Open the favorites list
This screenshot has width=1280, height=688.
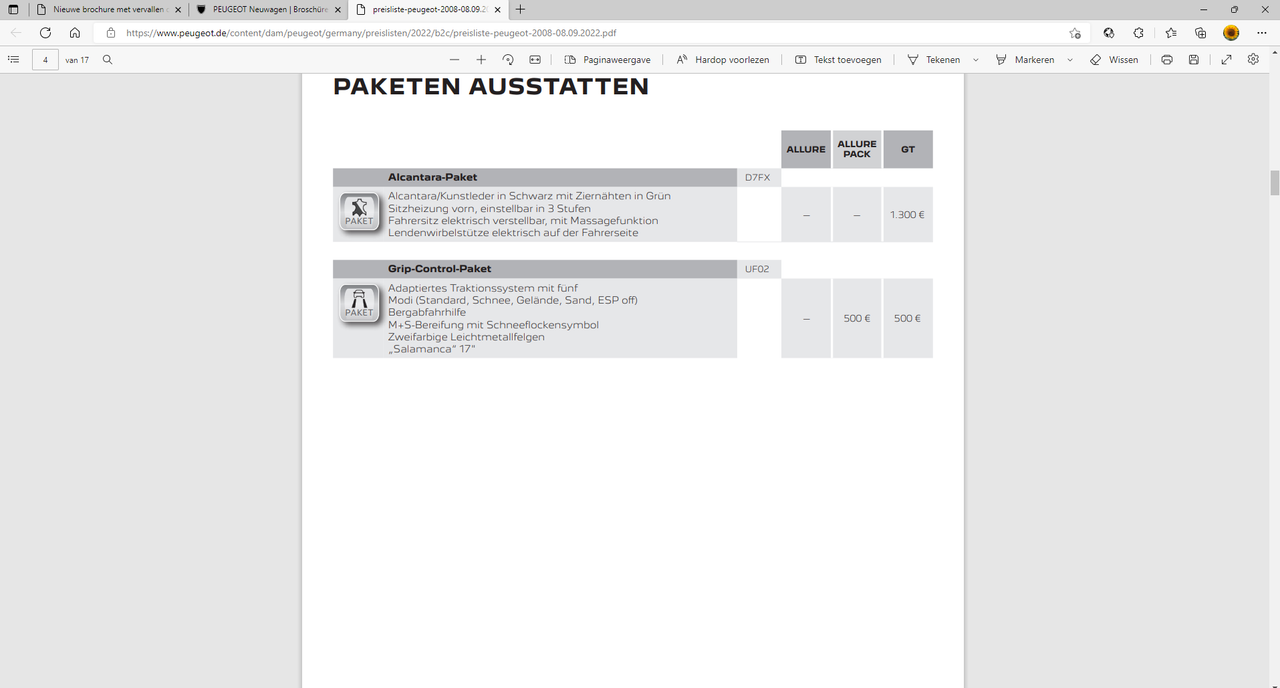(1170, 32)
